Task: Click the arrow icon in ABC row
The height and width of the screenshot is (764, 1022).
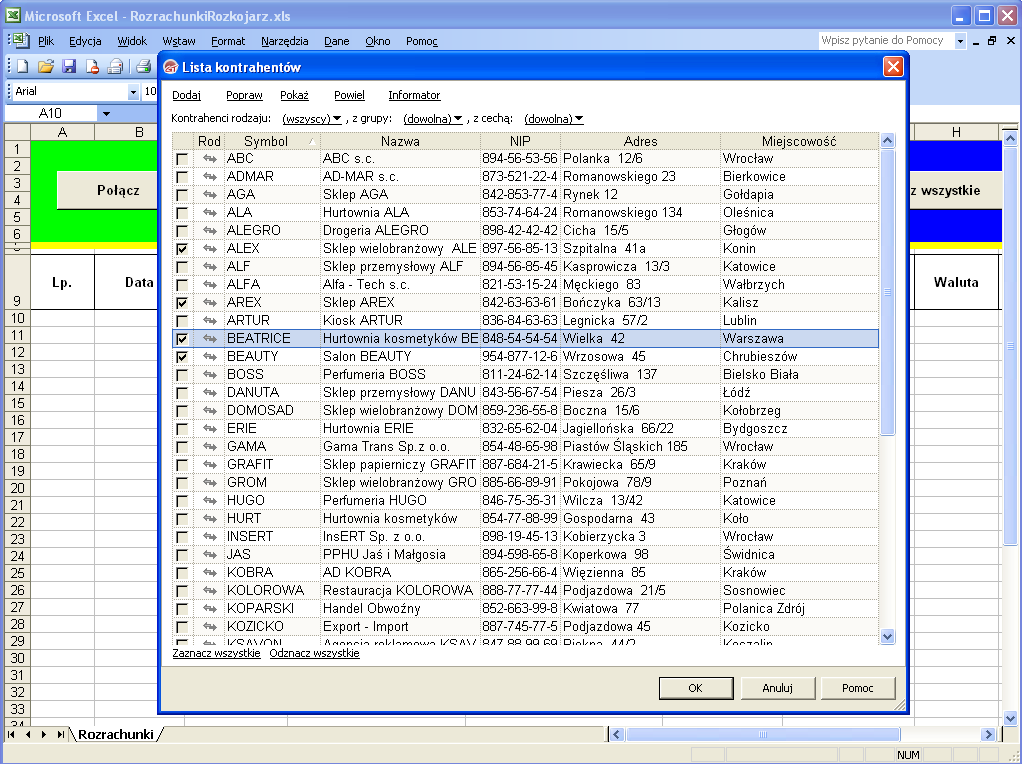Action: pos(210,158)
